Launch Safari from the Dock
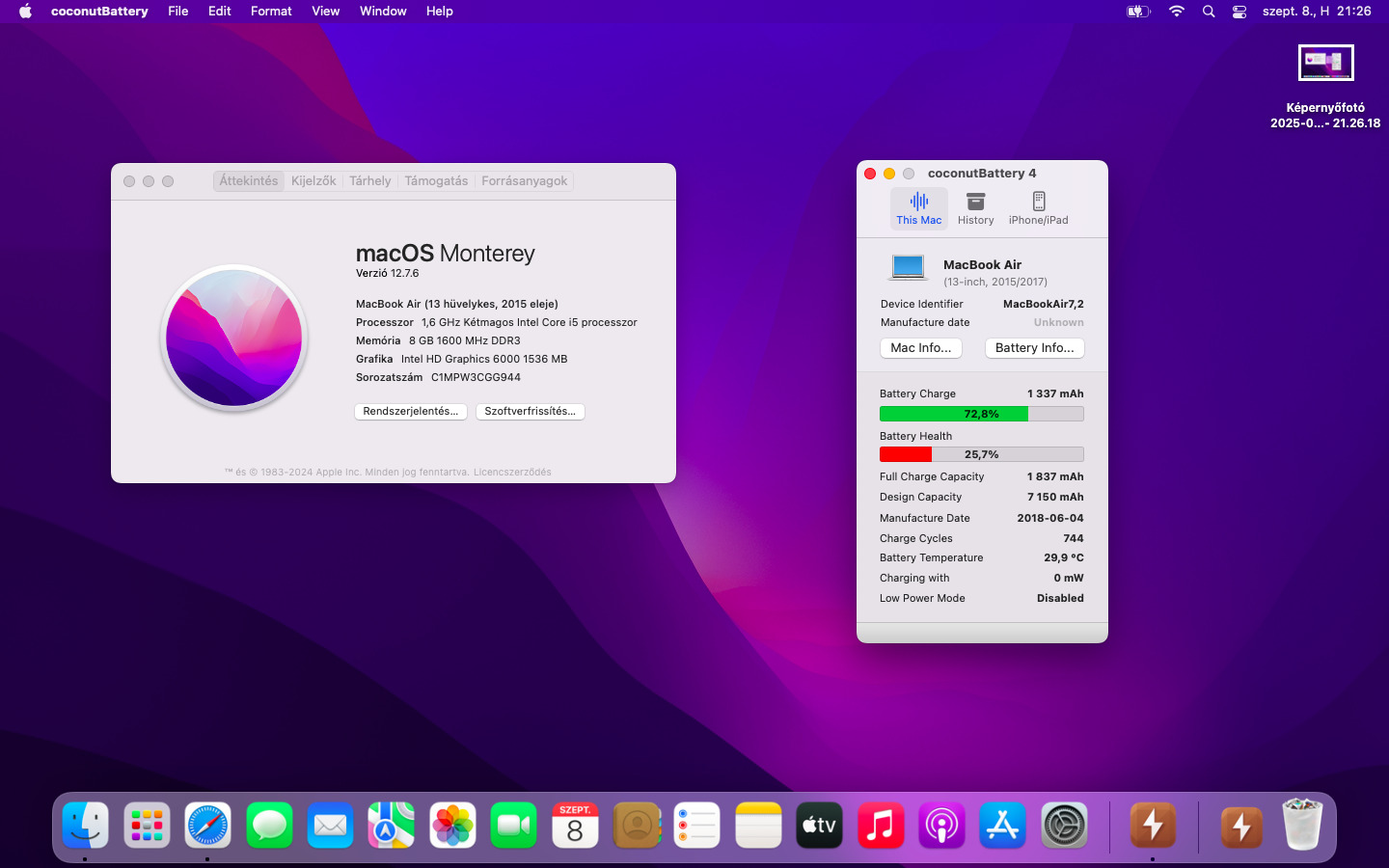The height and width of the screenshot is (868, 1389). coord(208,826)
